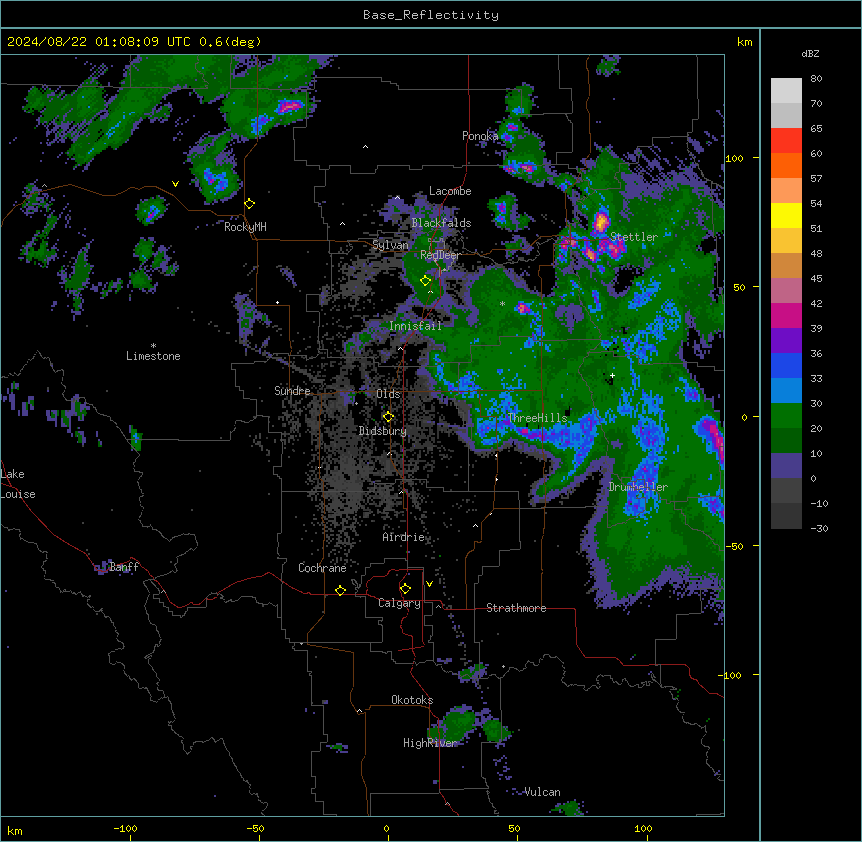Click the yellow V marker northwest of RockyMH
This screenshot has width=862, height=842.
[x=175, y=184]
